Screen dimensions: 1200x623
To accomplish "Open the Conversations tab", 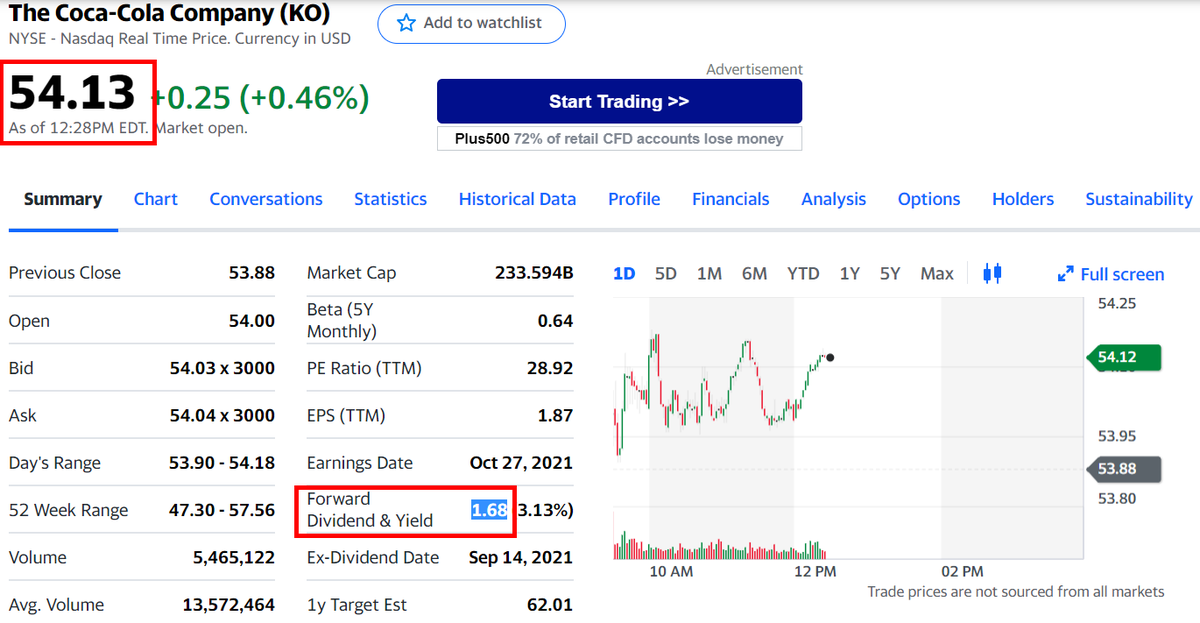I will click(266, 199).
